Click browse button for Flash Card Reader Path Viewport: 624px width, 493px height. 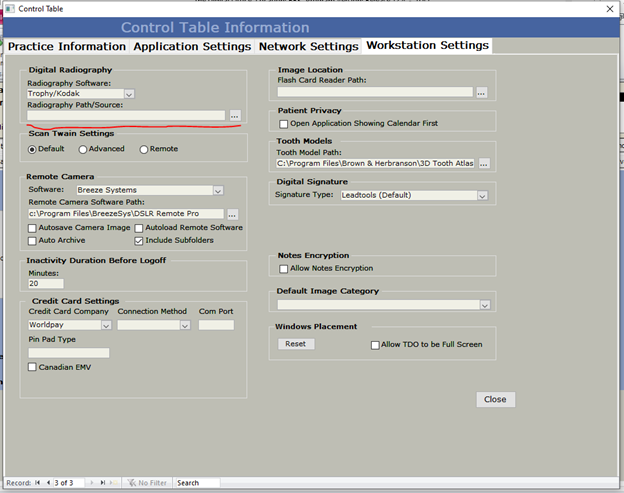tap(481, 92)
